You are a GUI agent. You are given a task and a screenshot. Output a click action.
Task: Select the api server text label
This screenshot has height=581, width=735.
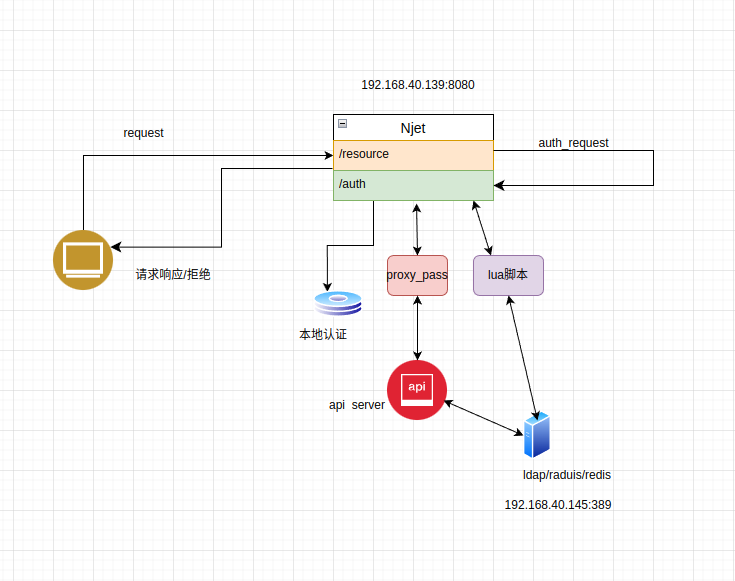pos(357,405)
